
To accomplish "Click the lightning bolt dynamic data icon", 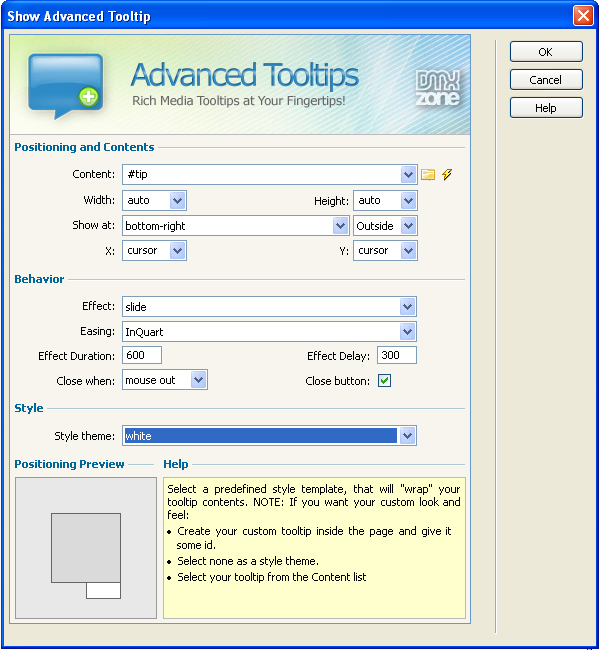I will pyautogui.click(x=447, y=174).
